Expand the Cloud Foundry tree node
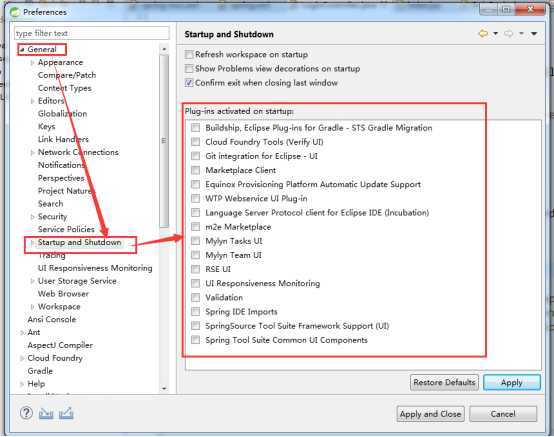Viewport: 554px width, 437px height. 22,358
